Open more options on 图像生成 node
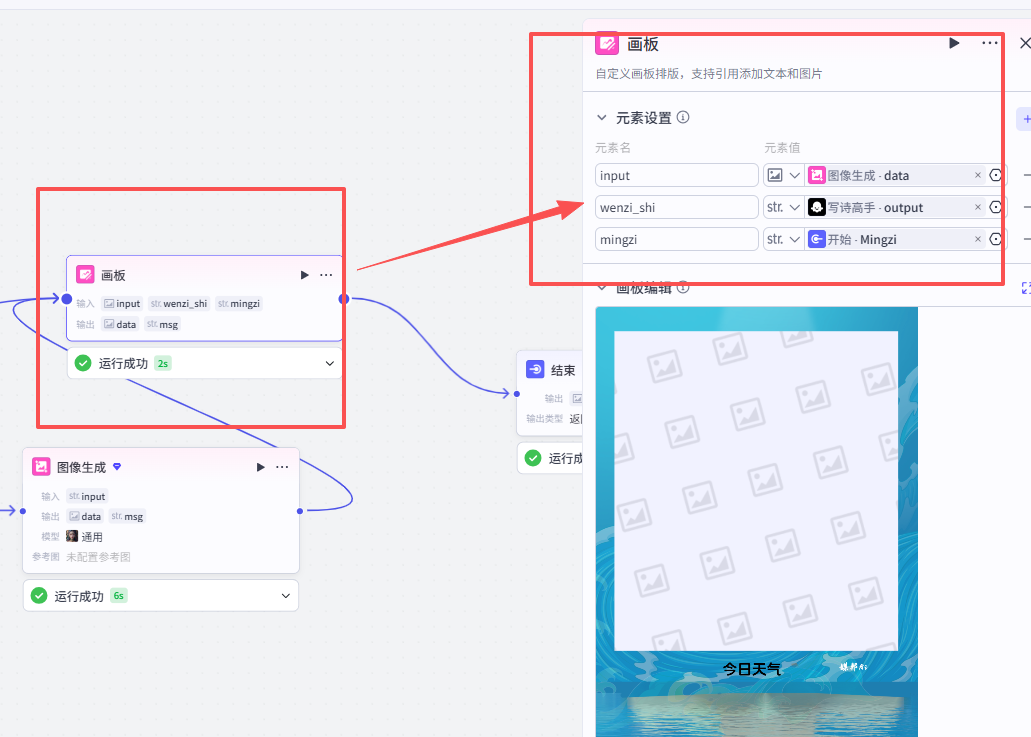This screenshot has width=1031, height=737. coord(282,467)
